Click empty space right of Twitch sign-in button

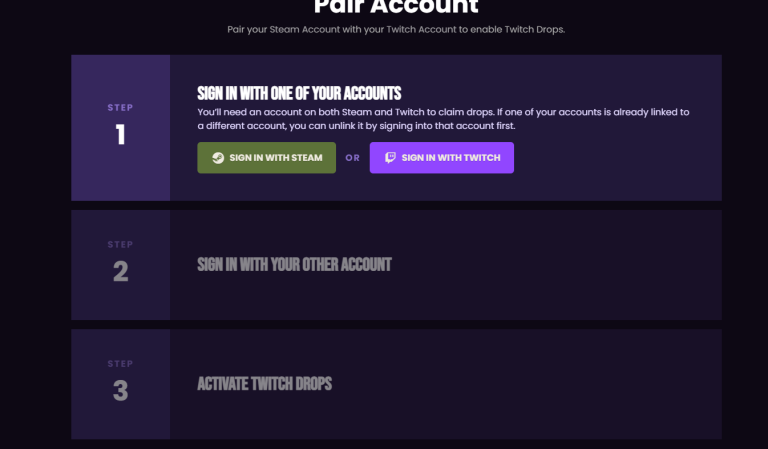pyautogui.click(x=610, y=158)
